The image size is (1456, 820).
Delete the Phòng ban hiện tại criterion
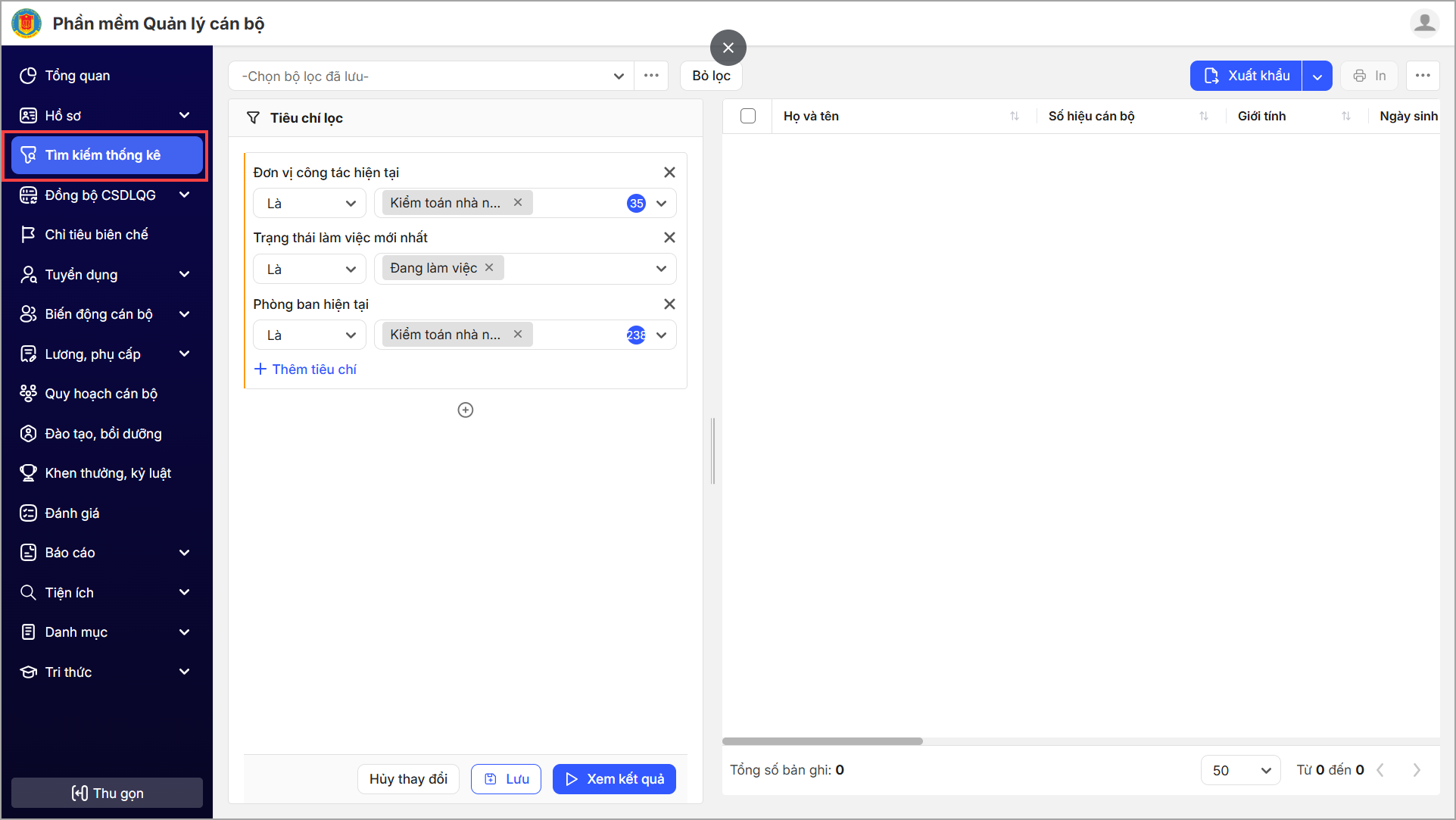tap(669, 304)
